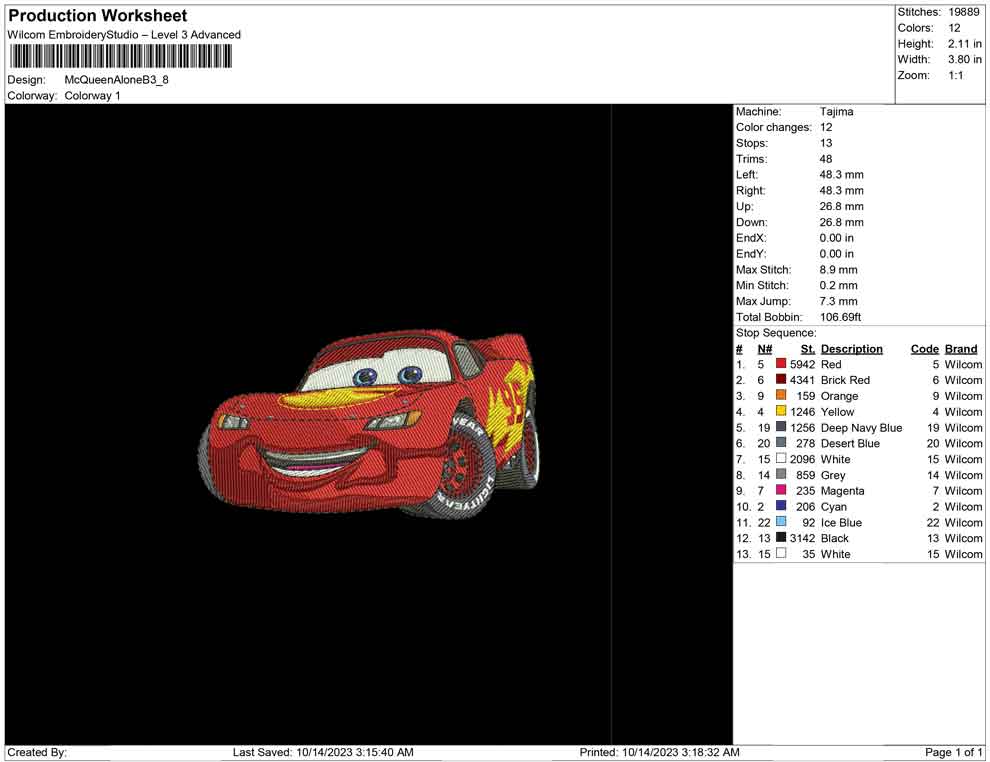The height and width of the screenshot is (762, 990).
Task: Select the Black thread swatch
Action: [x=781, y=538]
